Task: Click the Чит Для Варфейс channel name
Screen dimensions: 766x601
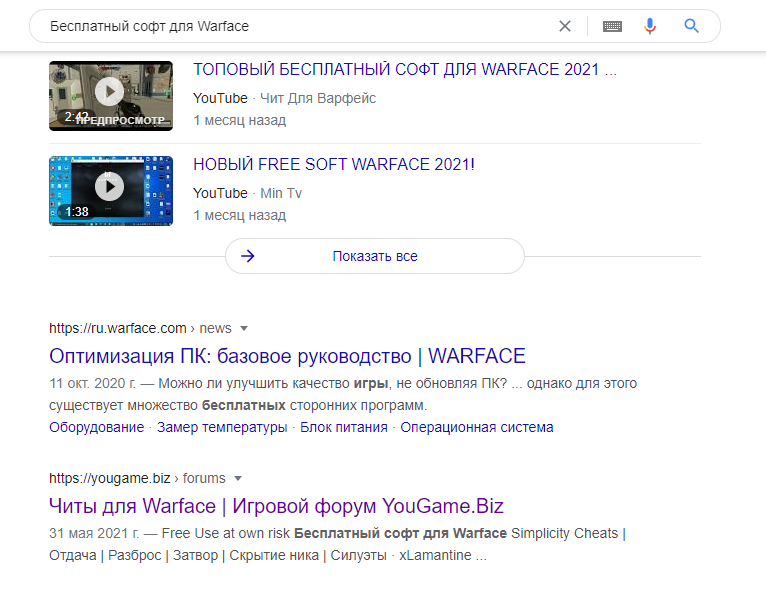Action: pos(318,98)
